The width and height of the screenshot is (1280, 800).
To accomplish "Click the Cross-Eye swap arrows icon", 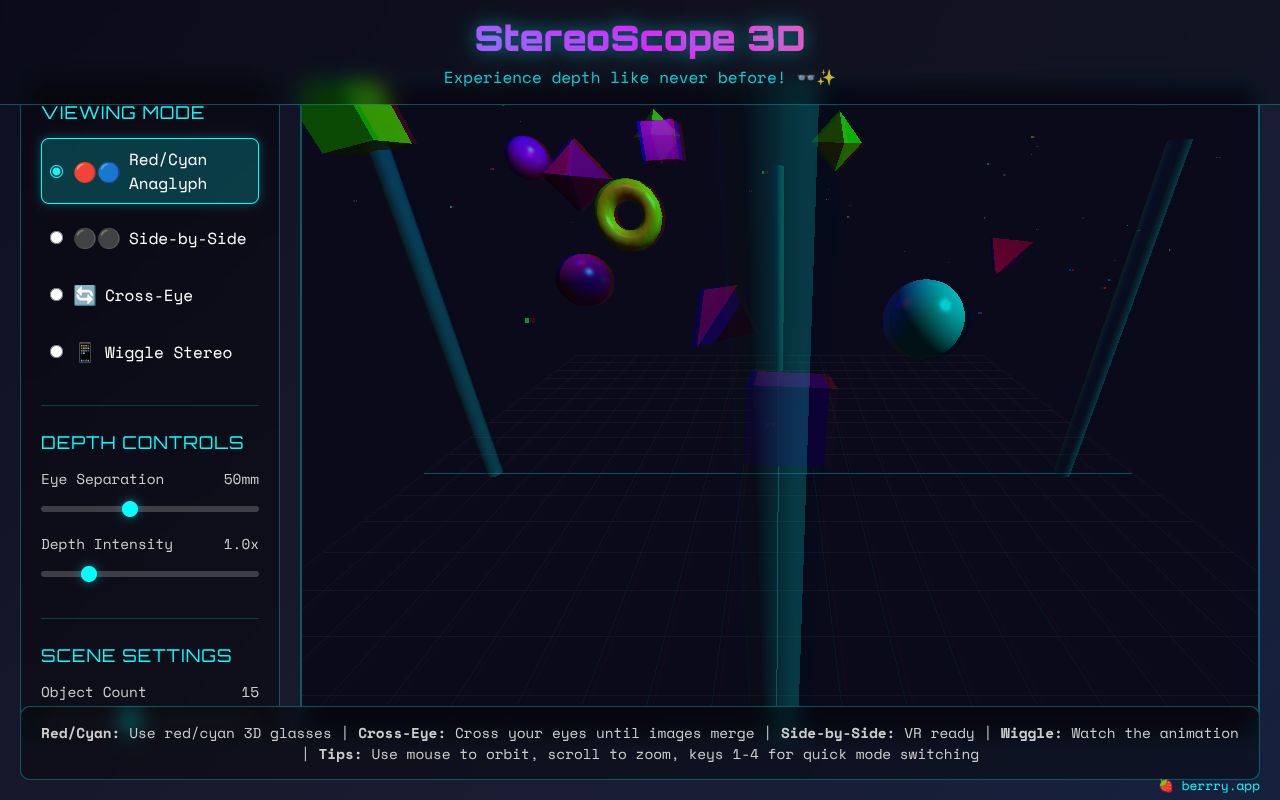I will (x=84, y=295).
